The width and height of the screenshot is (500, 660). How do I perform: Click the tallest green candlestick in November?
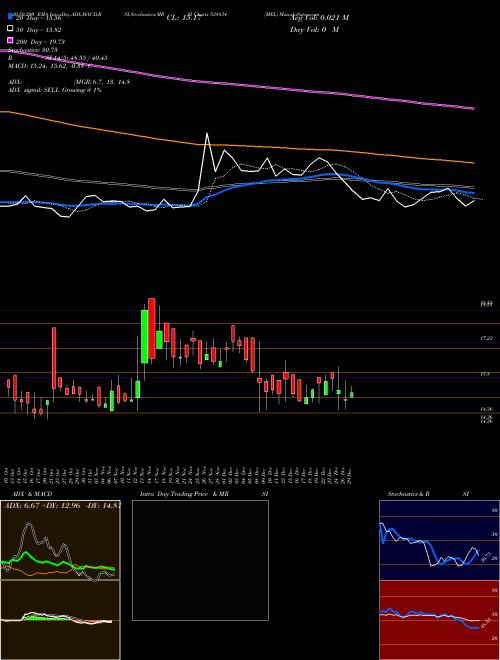click(x=144, y=337)
